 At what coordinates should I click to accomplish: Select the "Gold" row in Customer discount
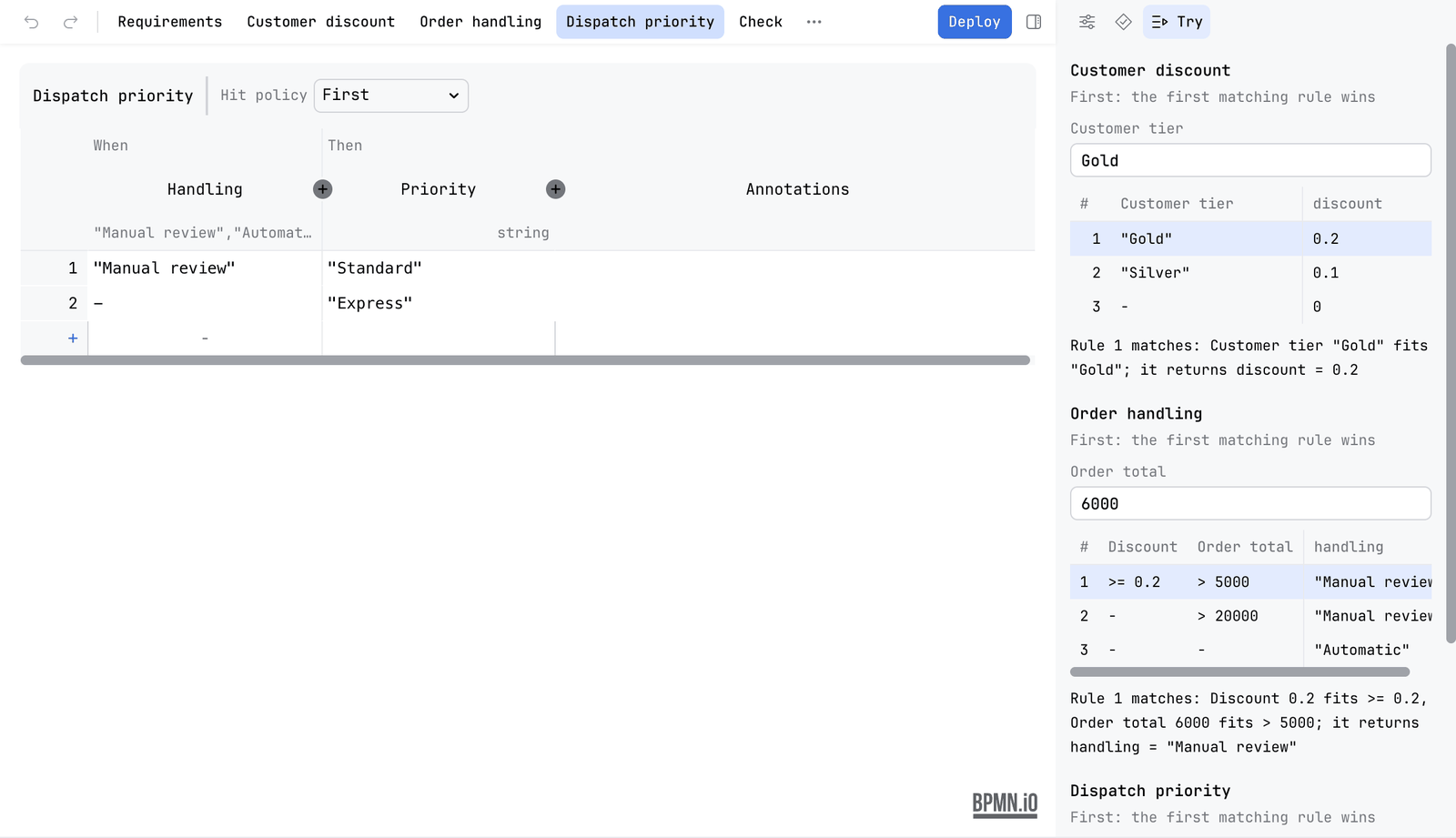pos(1250,238)
